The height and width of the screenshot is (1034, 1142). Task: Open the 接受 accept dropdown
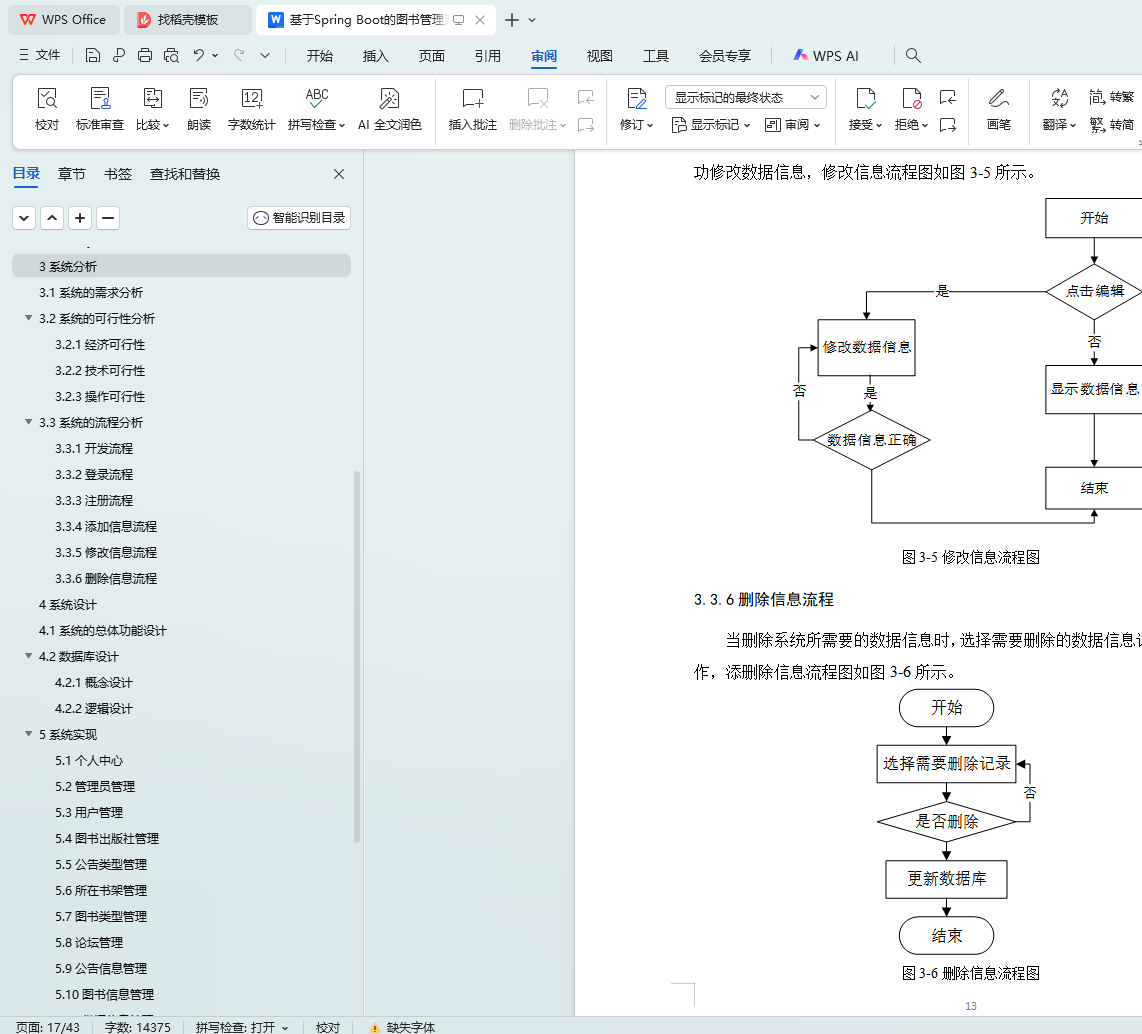(865, 125)
